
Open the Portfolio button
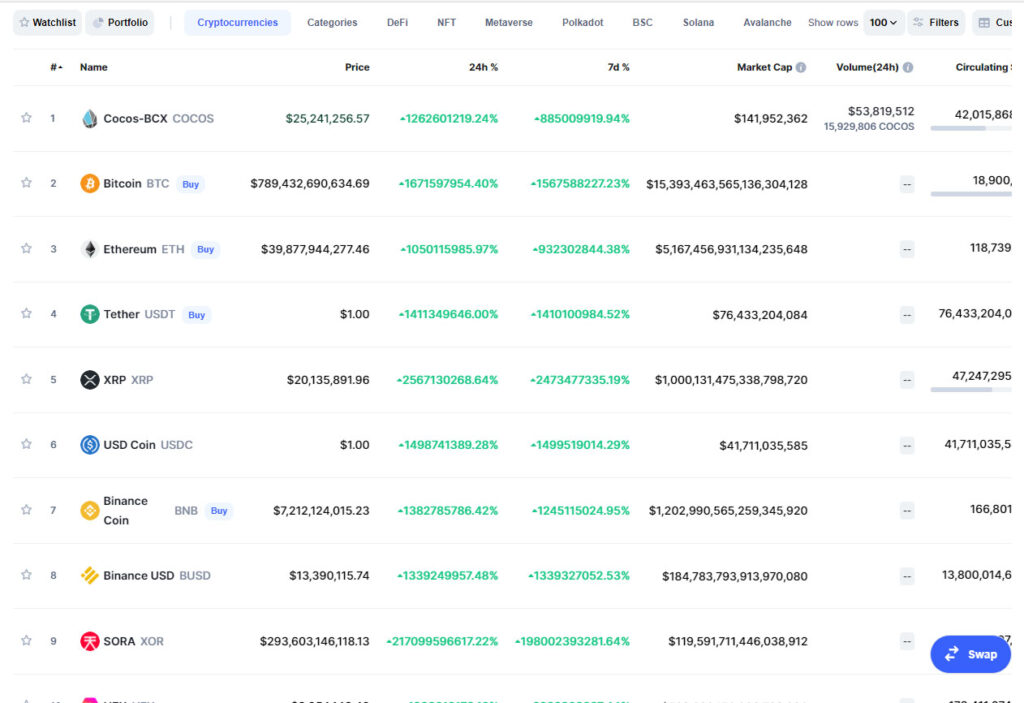tap(120, 22)
